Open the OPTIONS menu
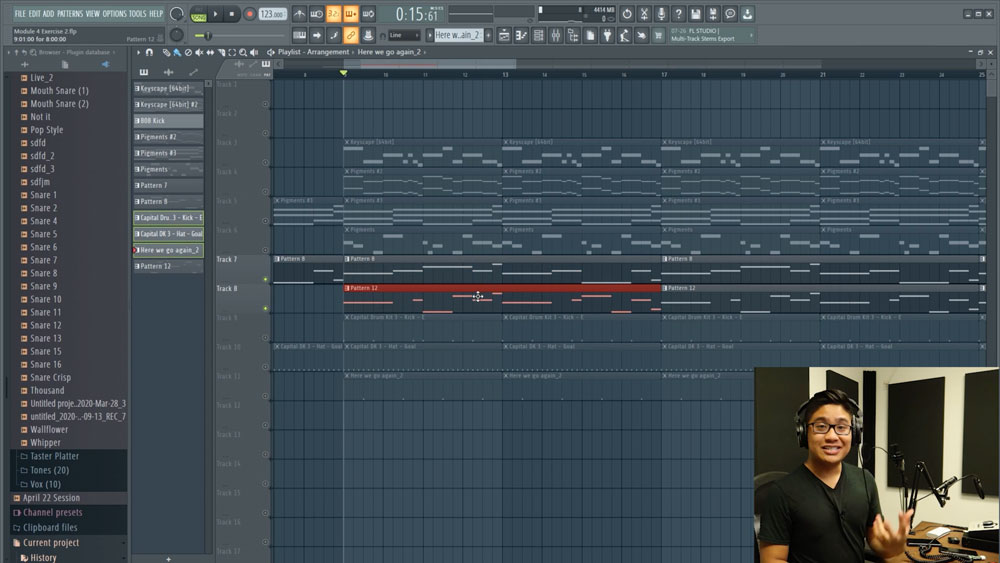 (115, 14)
